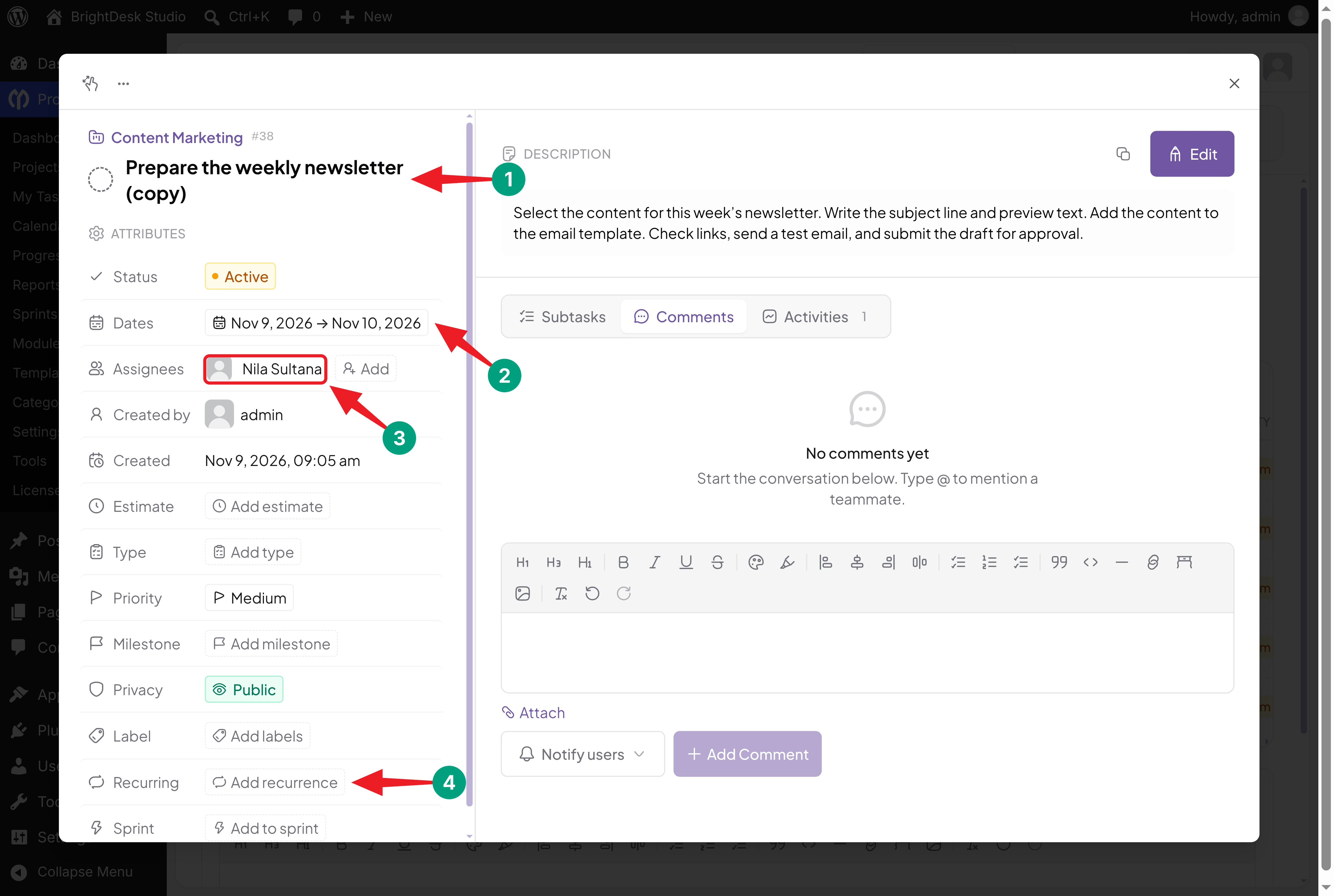Apply italic formatting in comment editor

coord(654,562)
